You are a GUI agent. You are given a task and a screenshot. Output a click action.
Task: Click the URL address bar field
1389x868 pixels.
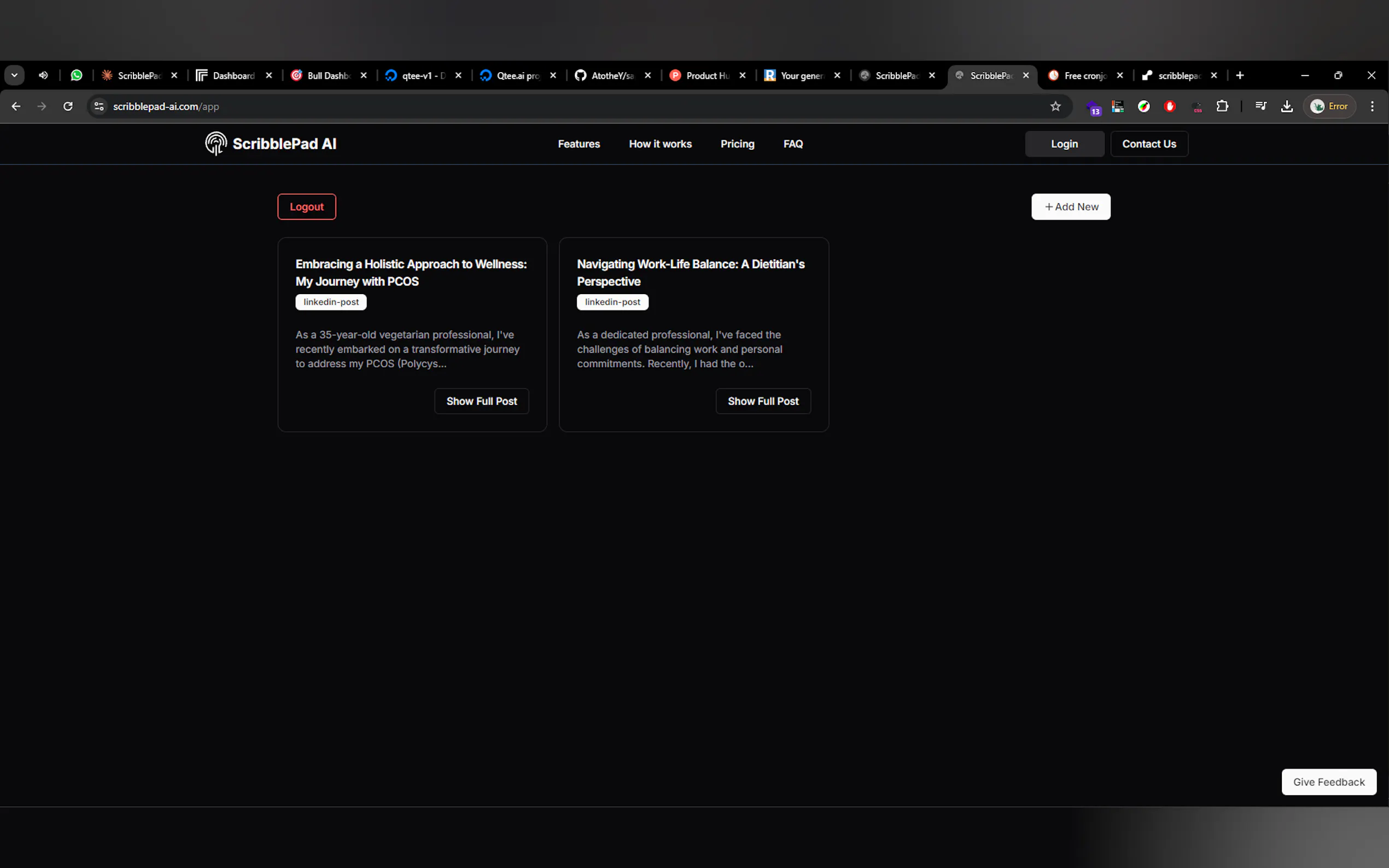click(x=517, y=106)
